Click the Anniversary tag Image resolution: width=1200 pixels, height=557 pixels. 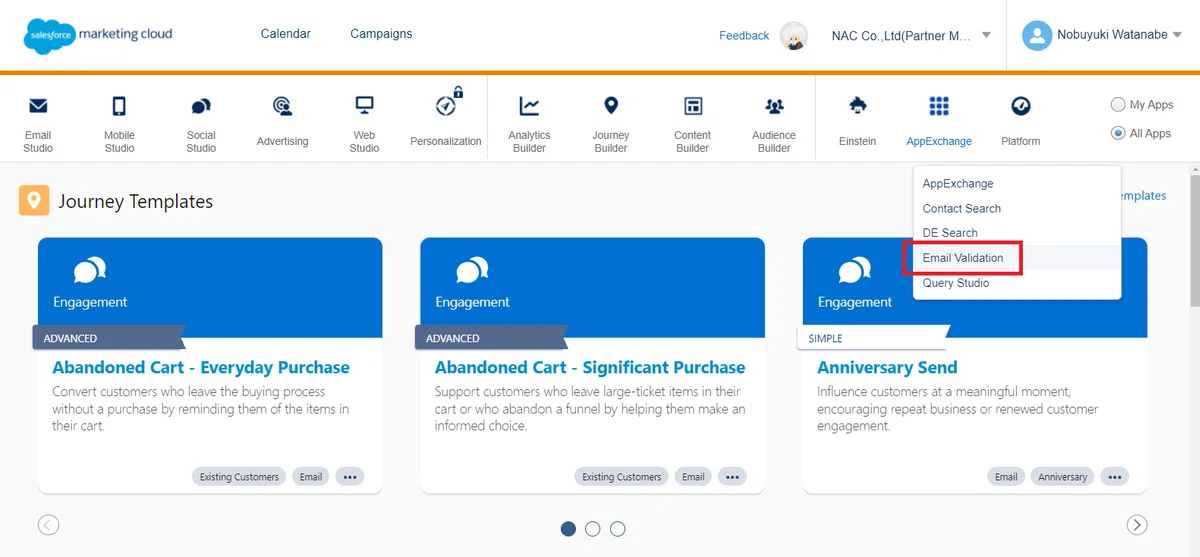click(1062, 477)
